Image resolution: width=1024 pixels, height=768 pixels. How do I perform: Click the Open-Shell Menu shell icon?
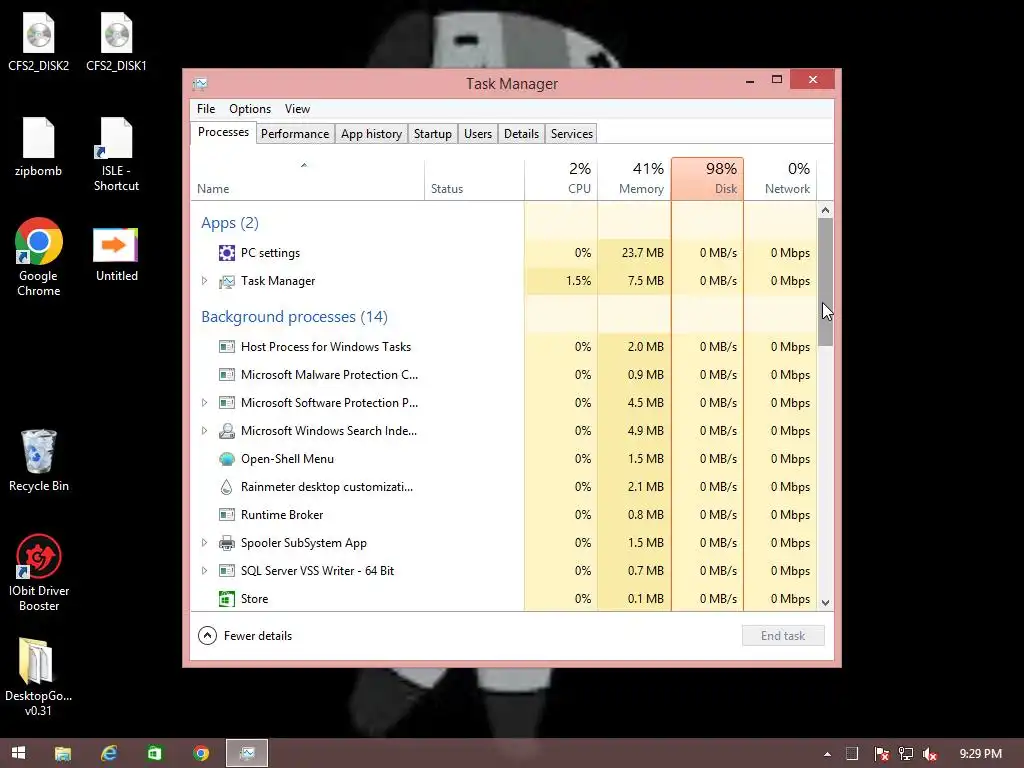pos(227,459)
